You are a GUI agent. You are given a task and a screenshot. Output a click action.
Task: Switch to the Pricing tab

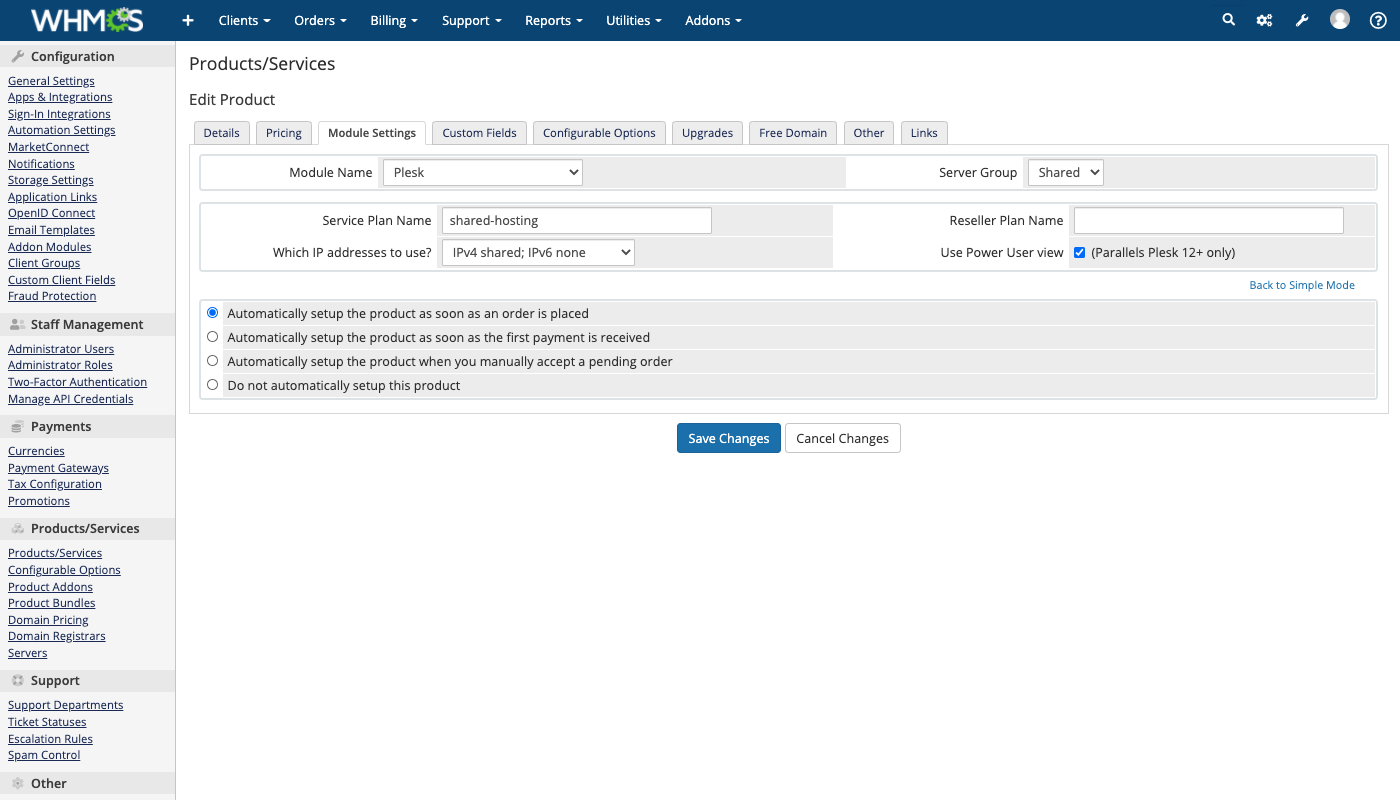coord(284,133)
